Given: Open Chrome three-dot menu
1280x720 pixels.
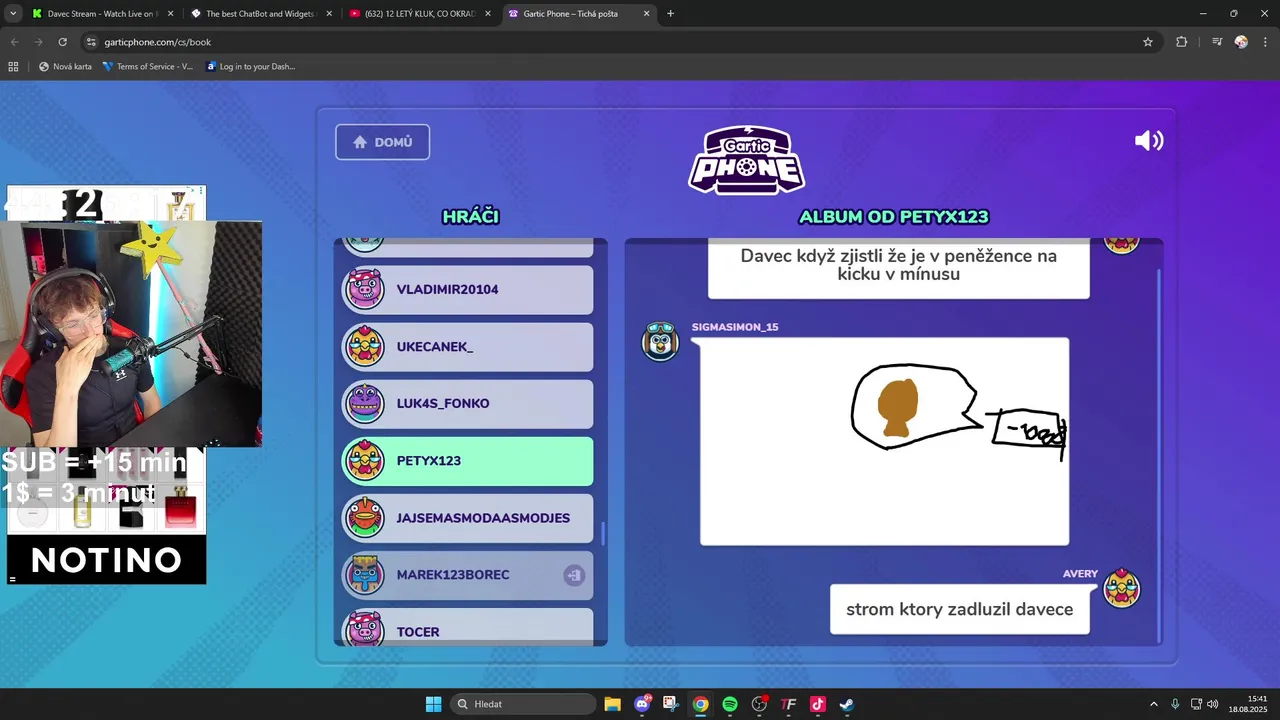Looking at the screenshot, I should pos(1266,42).
